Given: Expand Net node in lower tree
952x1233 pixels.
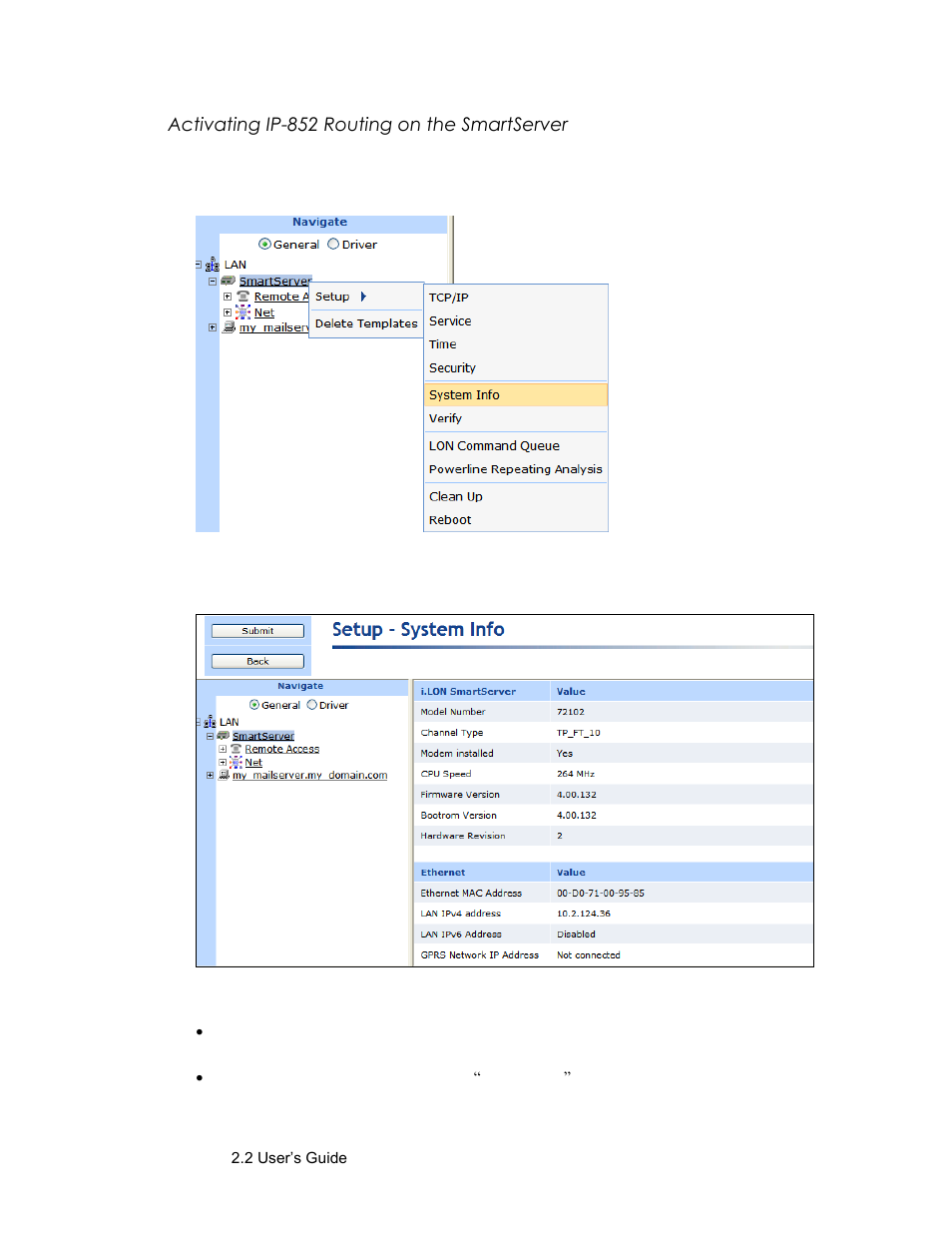Looking at the screenshot, I should click(224, 762).
